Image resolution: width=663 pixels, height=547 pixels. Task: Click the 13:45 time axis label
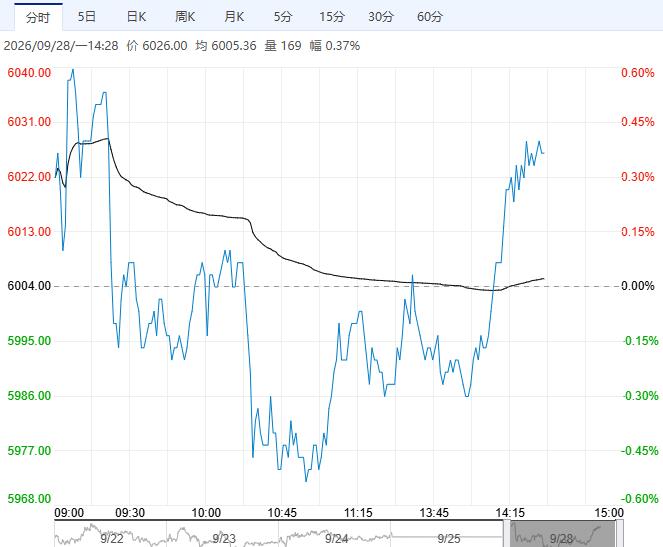(x=434, y=513)
